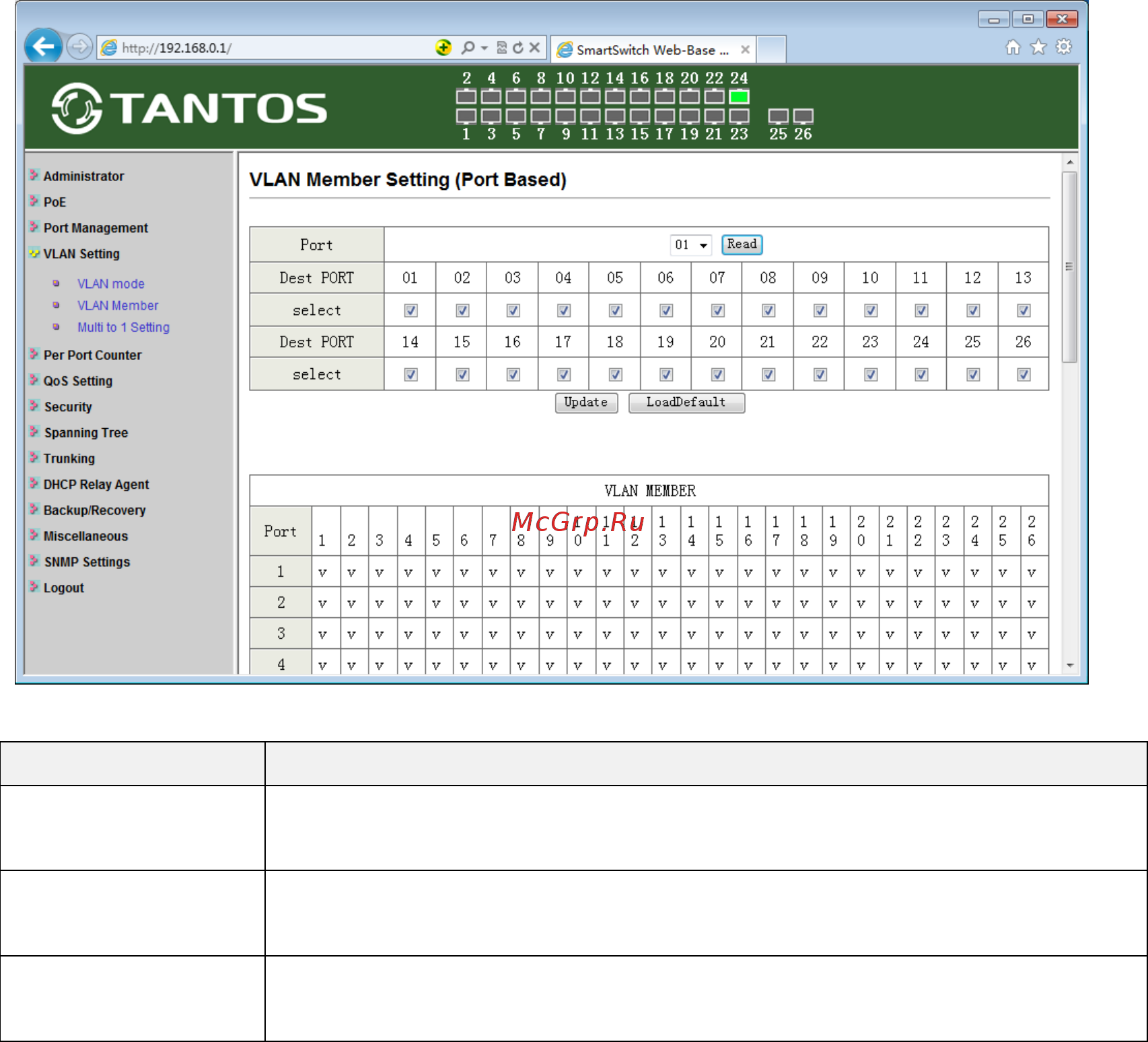Open DHCP Relay Agent menu
This screenshot has height=1042, width=1148.
pyautogui.click(x=96, y=485)
